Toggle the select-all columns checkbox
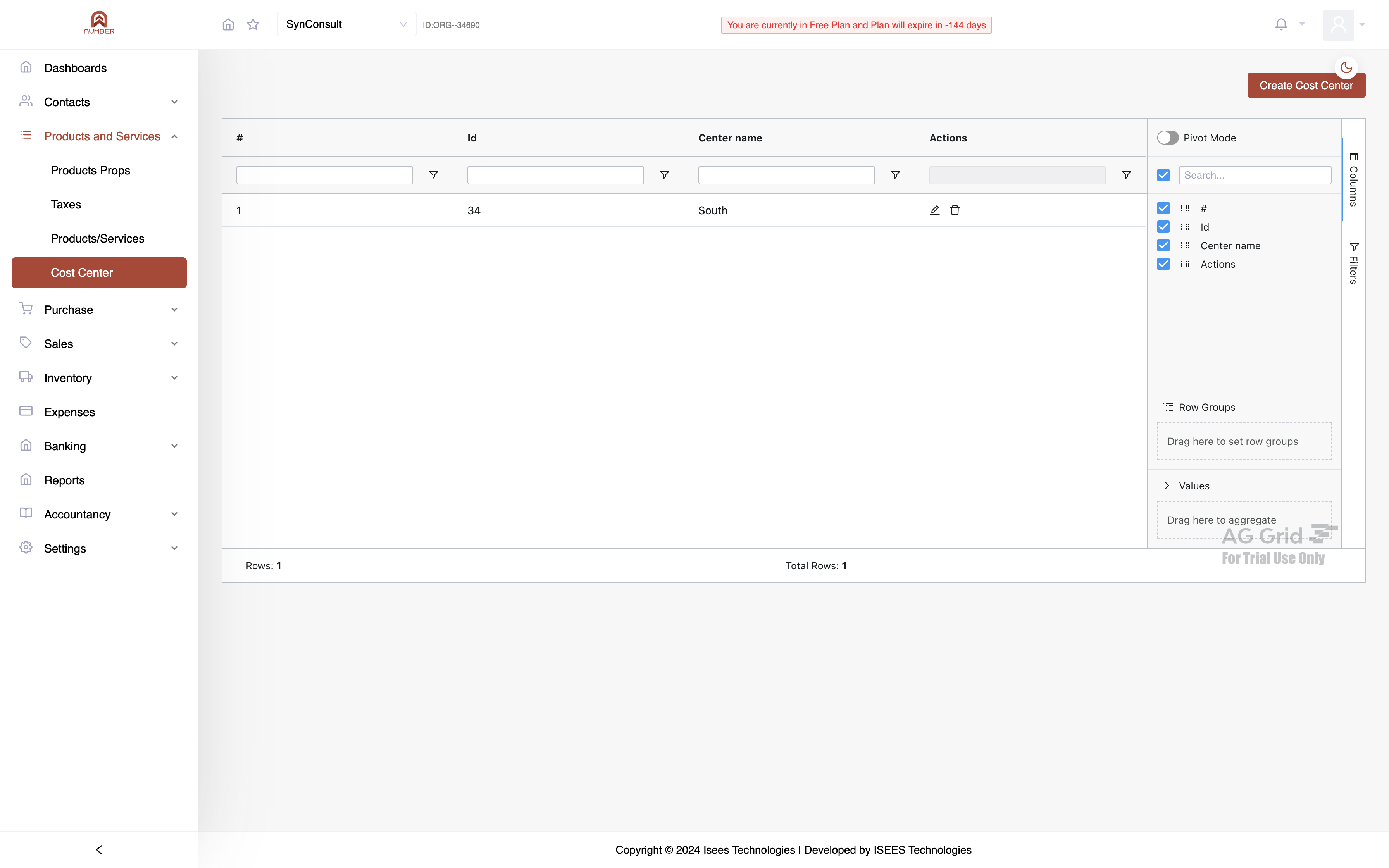This screenshot has width=1389, height=868. [1163, 175]
